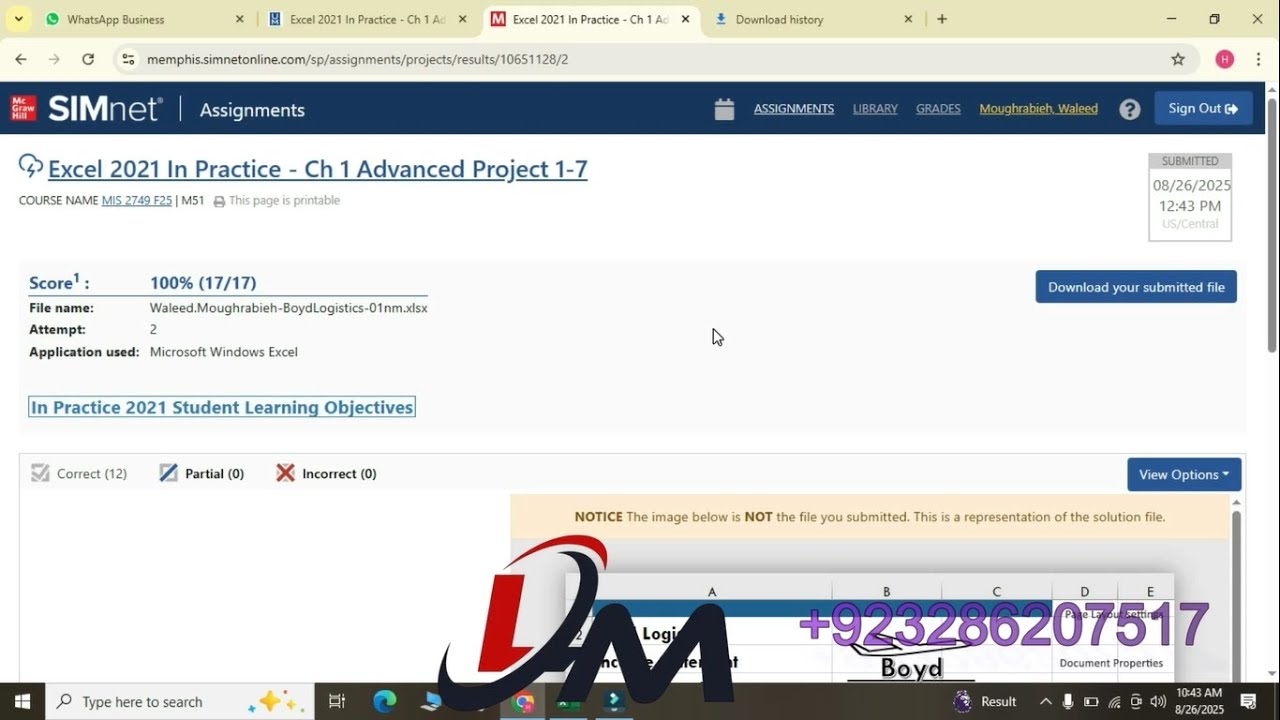
Task: Open the View Options dropdown
Action: 1184,474
